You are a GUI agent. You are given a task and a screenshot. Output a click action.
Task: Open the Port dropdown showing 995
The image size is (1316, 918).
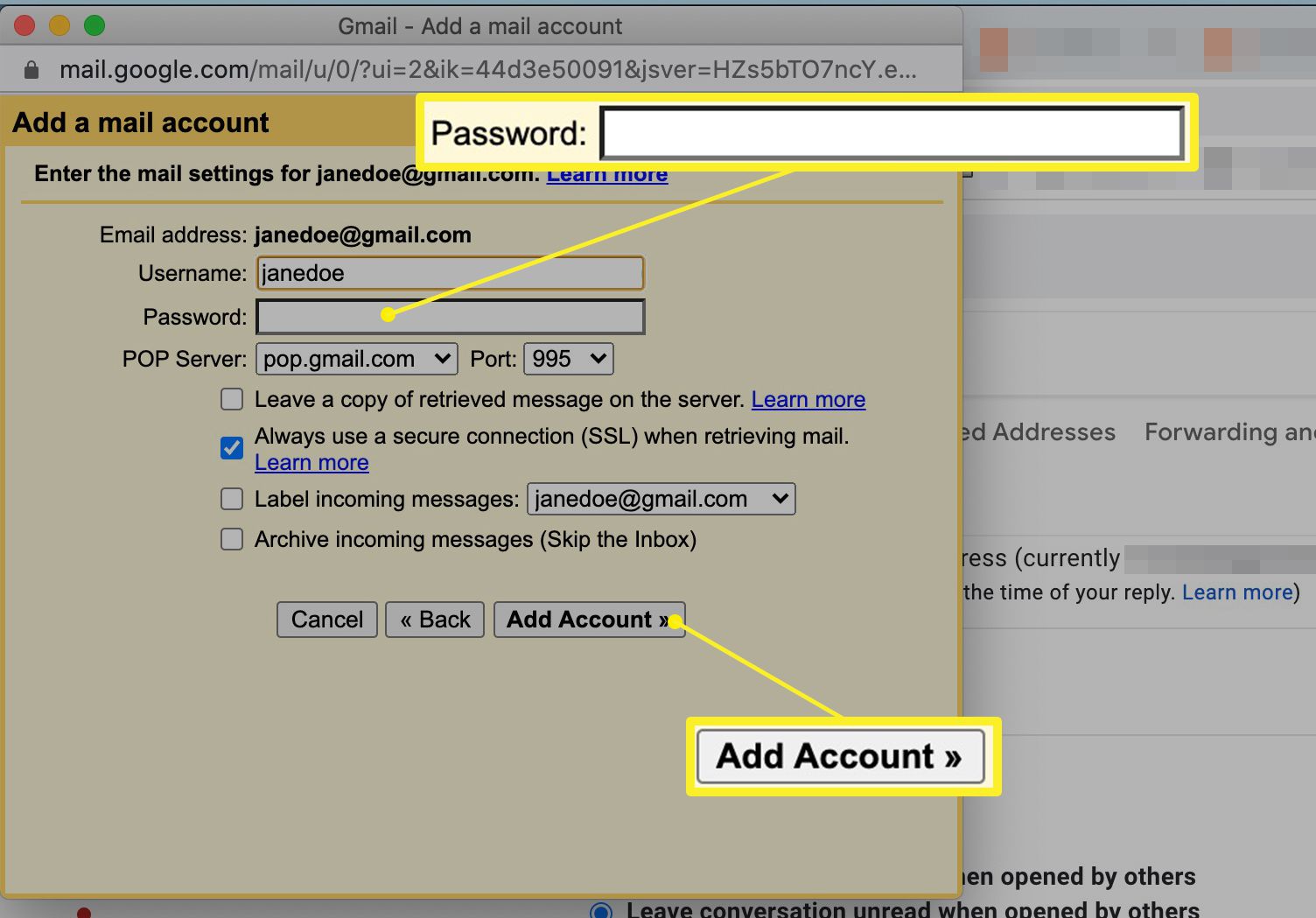[x=569, y=359]
